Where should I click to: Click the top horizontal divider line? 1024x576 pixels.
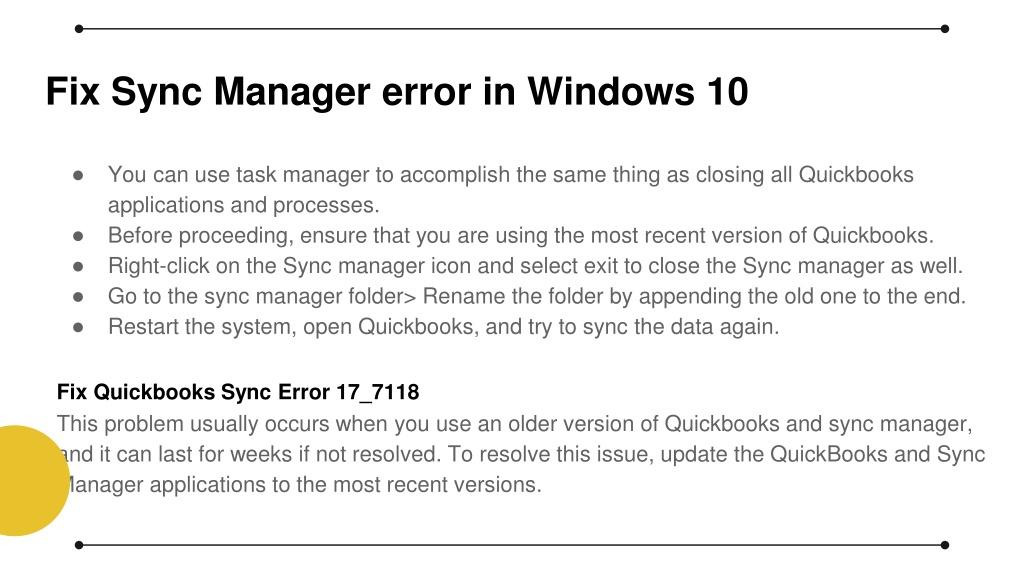(x=512, y=29)
